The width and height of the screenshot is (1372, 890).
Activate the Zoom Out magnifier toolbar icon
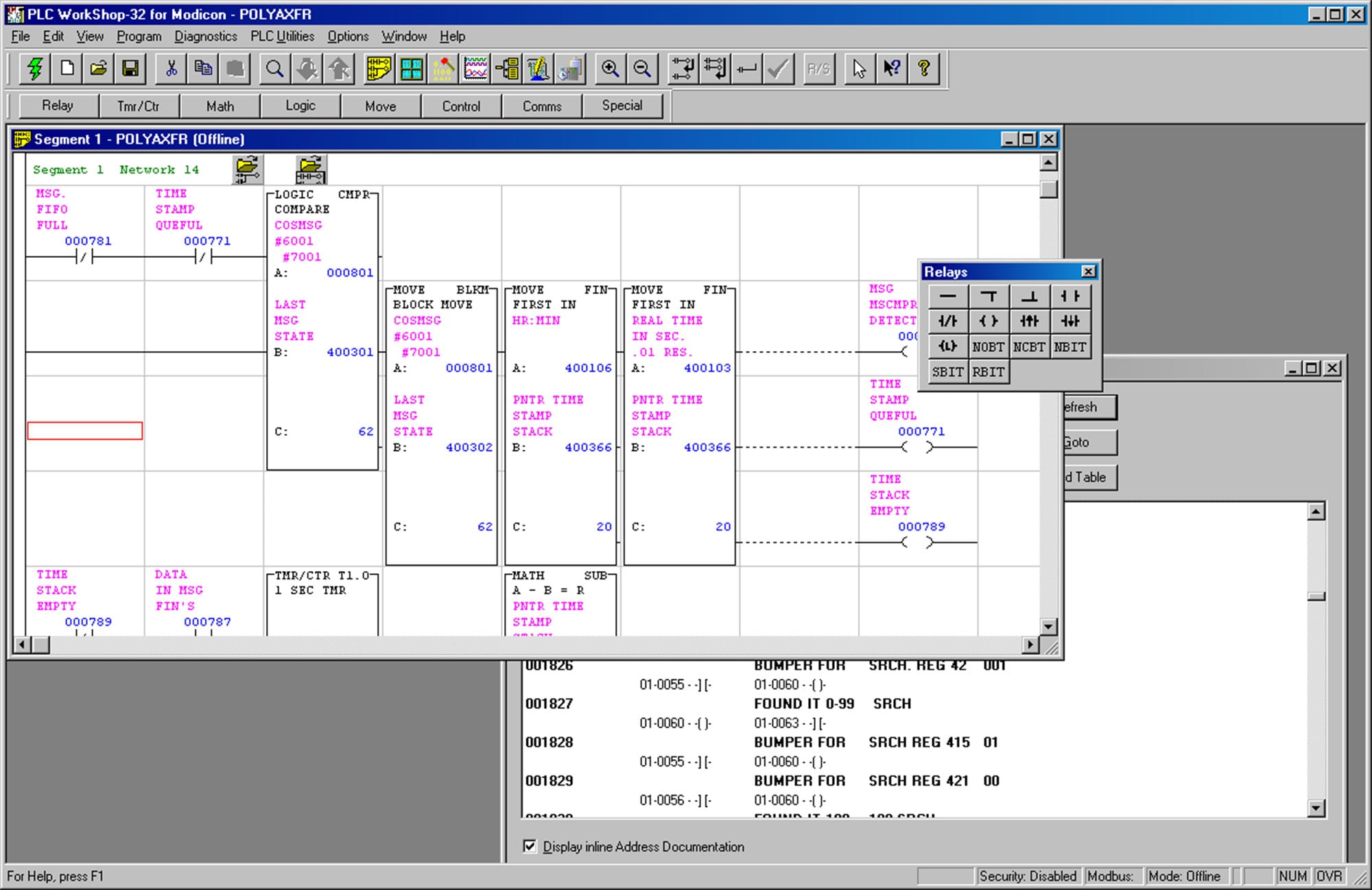641,68
